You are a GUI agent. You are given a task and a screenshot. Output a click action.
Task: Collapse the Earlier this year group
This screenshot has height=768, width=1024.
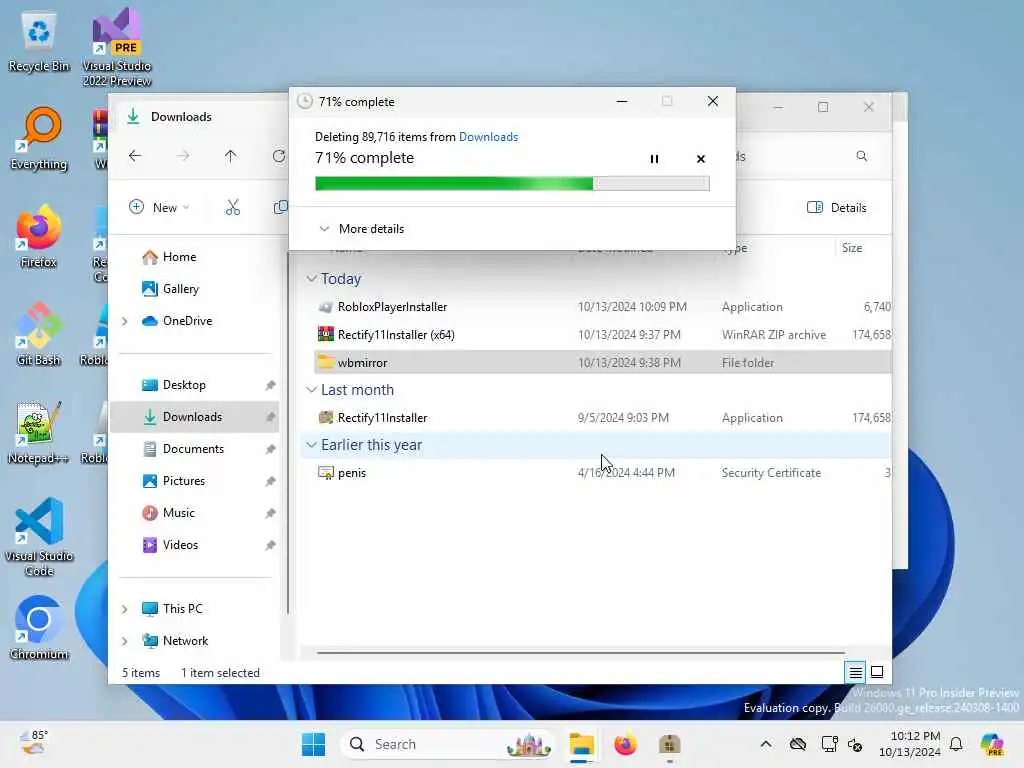pos(312,445)
